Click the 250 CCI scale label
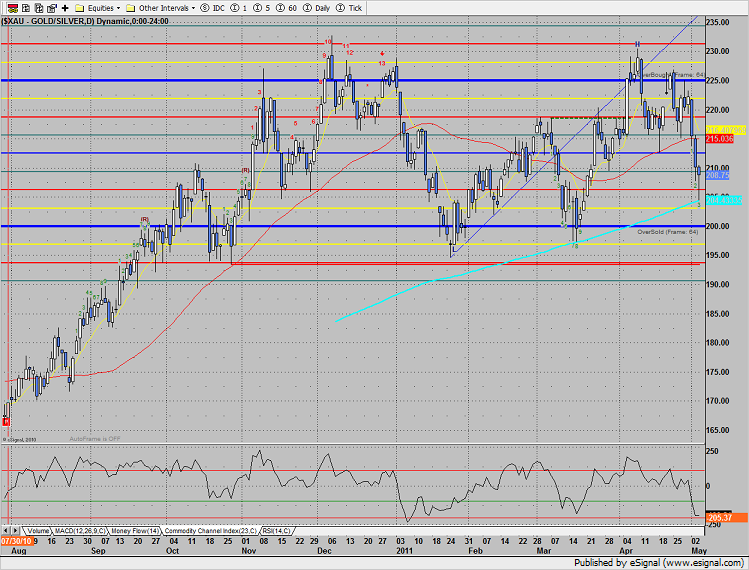This screenshot has width=749, height=570. click(x=712, y=451)
